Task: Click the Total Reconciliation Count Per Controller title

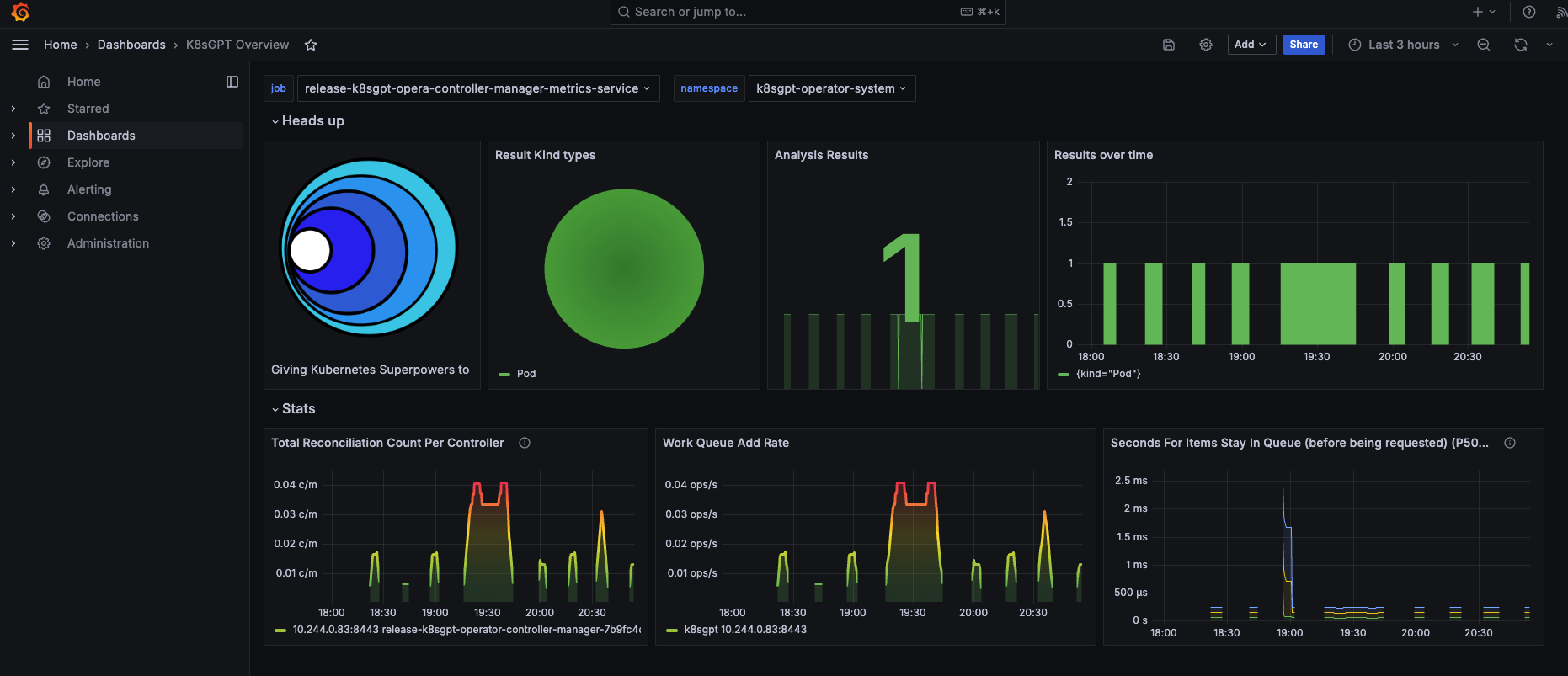Action: coord(387,443)
